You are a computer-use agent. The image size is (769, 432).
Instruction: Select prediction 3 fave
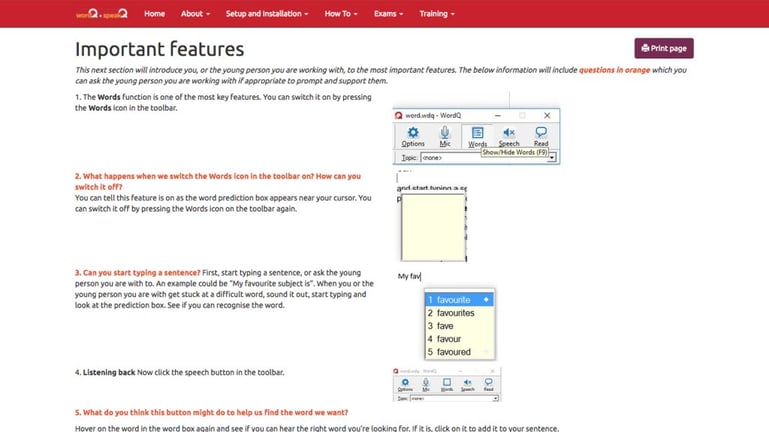click(459, 326)
